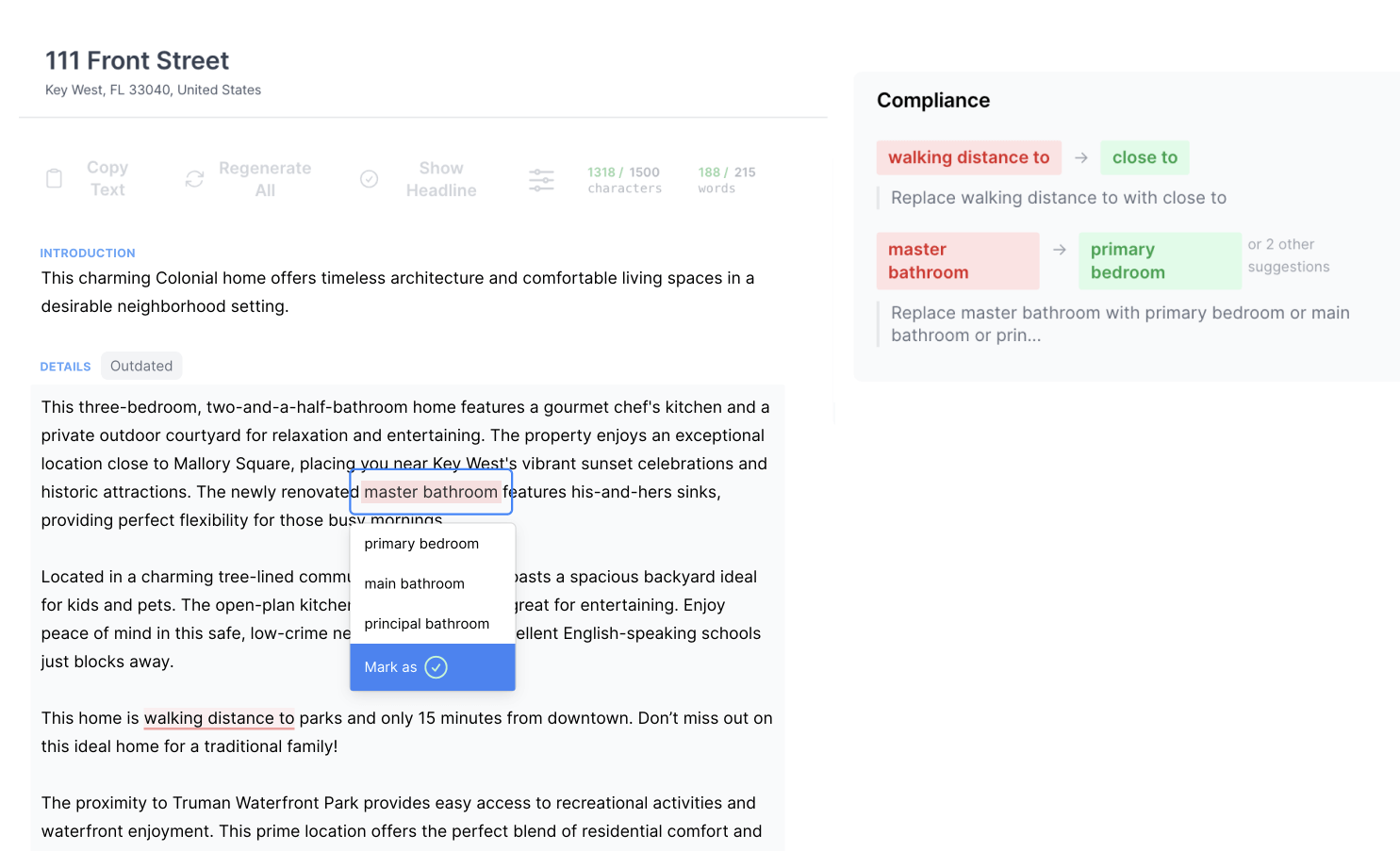Click arrow next to walking distance to
Screen dimensions: 1400x851
pyautogui.click(x=1080, y=158)
